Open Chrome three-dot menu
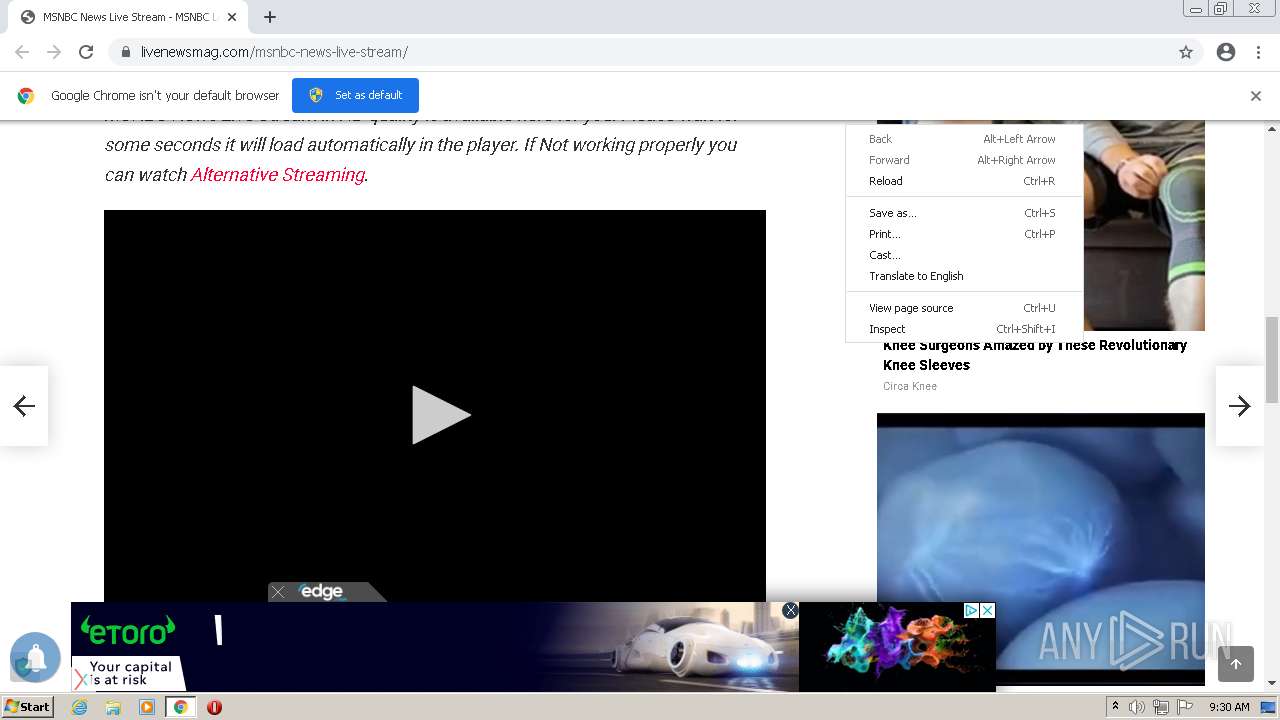This screenshot has height=720, width=1280. pyautogui.click(x=1258, y=52)
